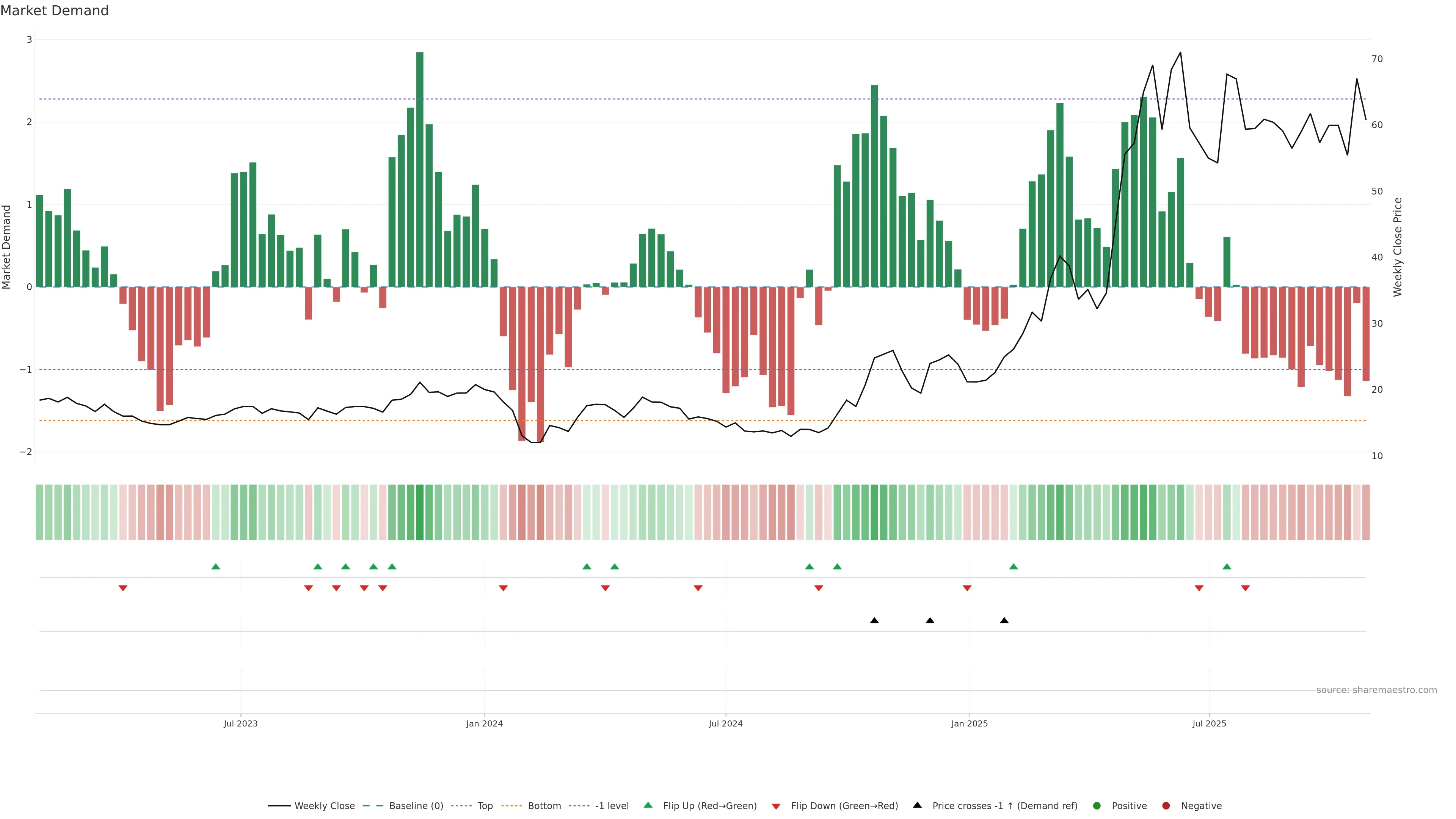Toggle the Top dotted line legend
Image resolution: width=1456 pixels, height=819 pixels.
pyautogui.click(x=485, y=806)
